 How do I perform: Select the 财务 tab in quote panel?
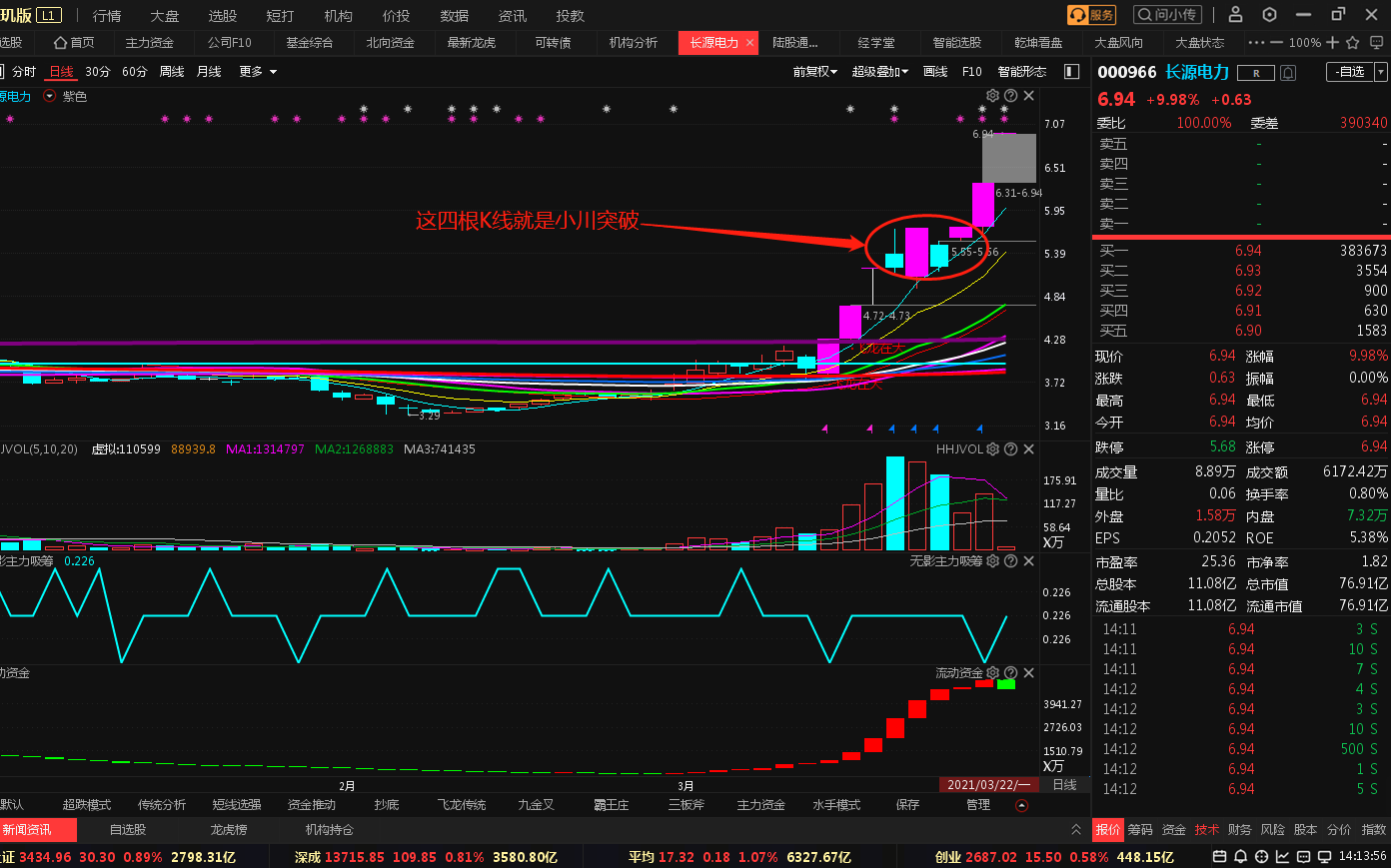pos(1239,830)
